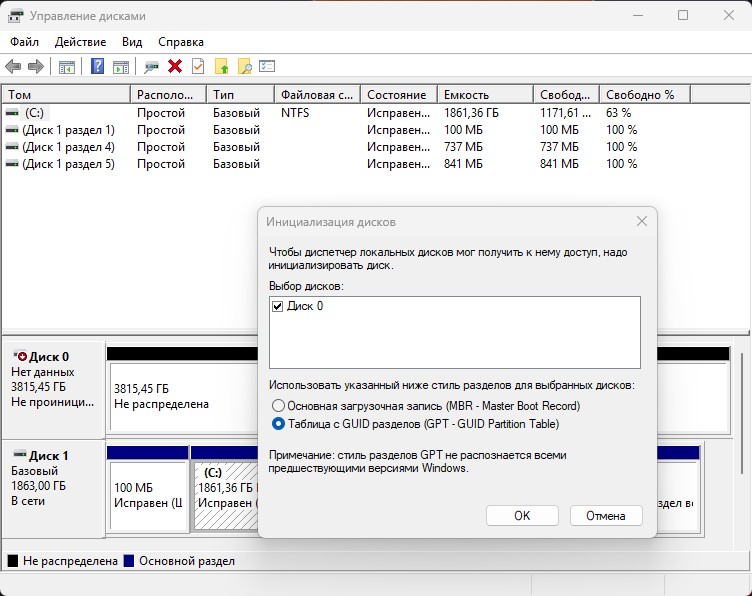Toggle the Диск 0 checkbox
This screenshot has height=596, width=752.
[x=278, y=307]
